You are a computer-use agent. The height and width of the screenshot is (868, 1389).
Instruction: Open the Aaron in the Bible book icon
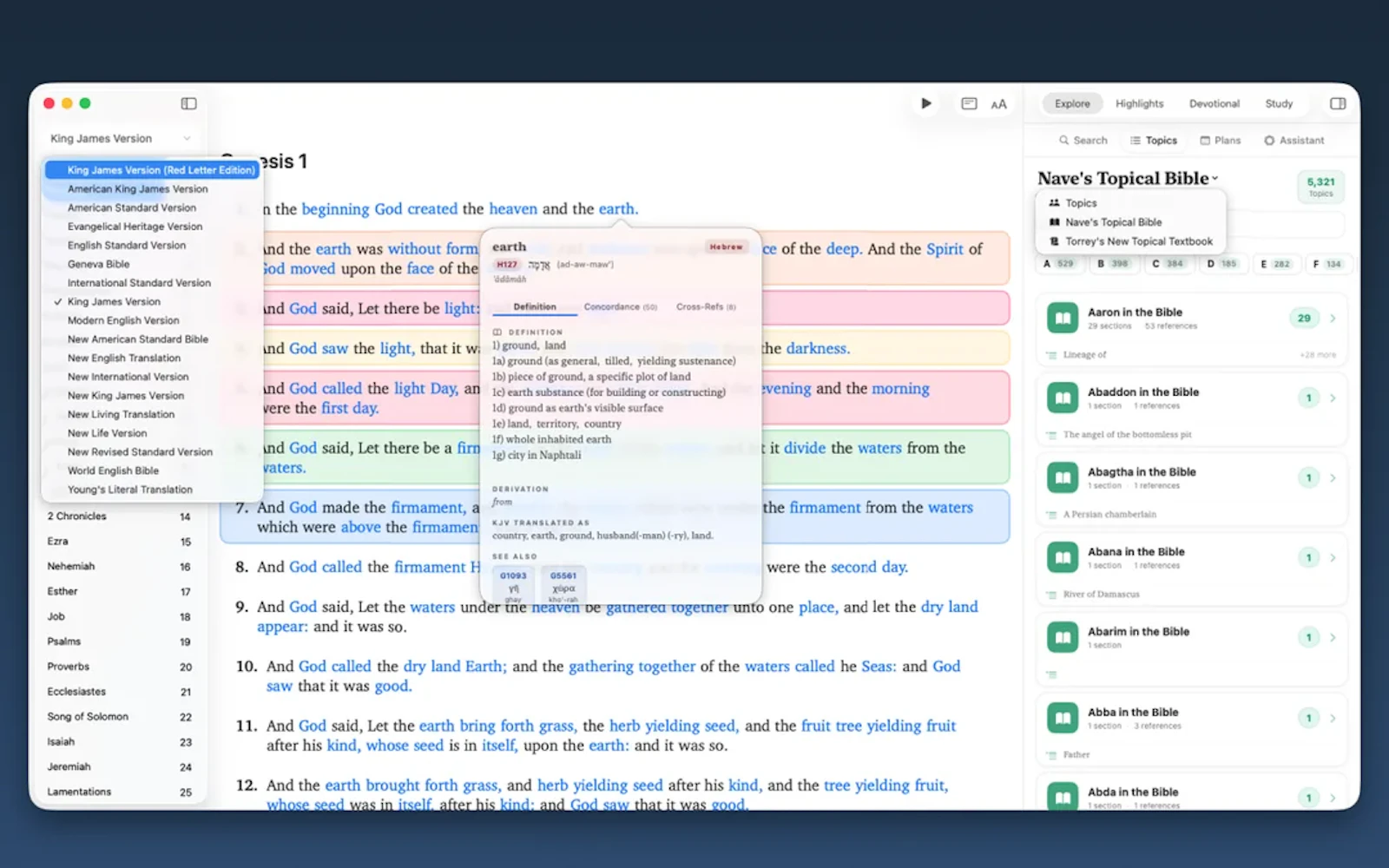(1063, 319)
